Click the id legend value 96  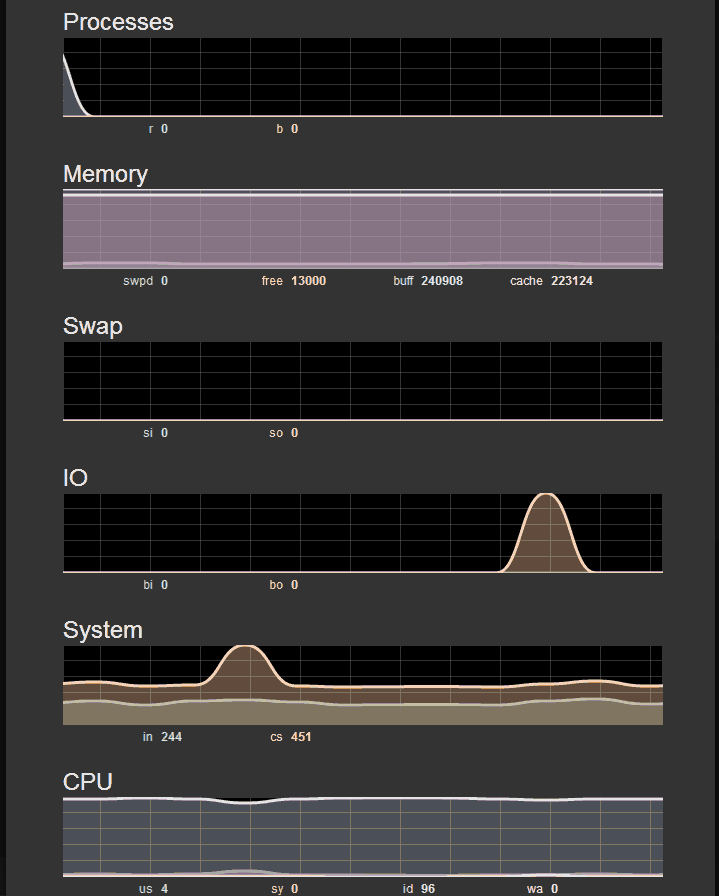(426, 889)
